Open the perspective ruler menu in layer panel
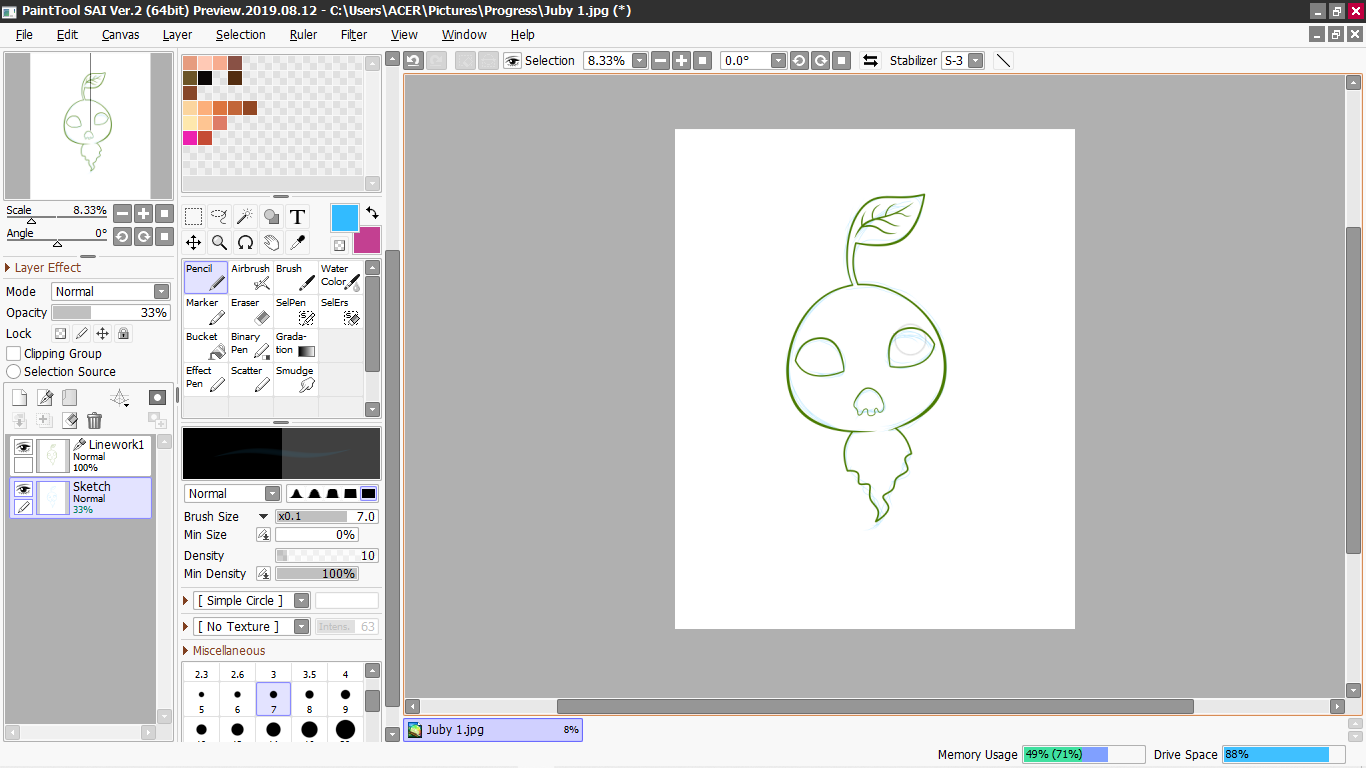The height and width of the screenshot is (768, 1366). [x=119, y=398]
